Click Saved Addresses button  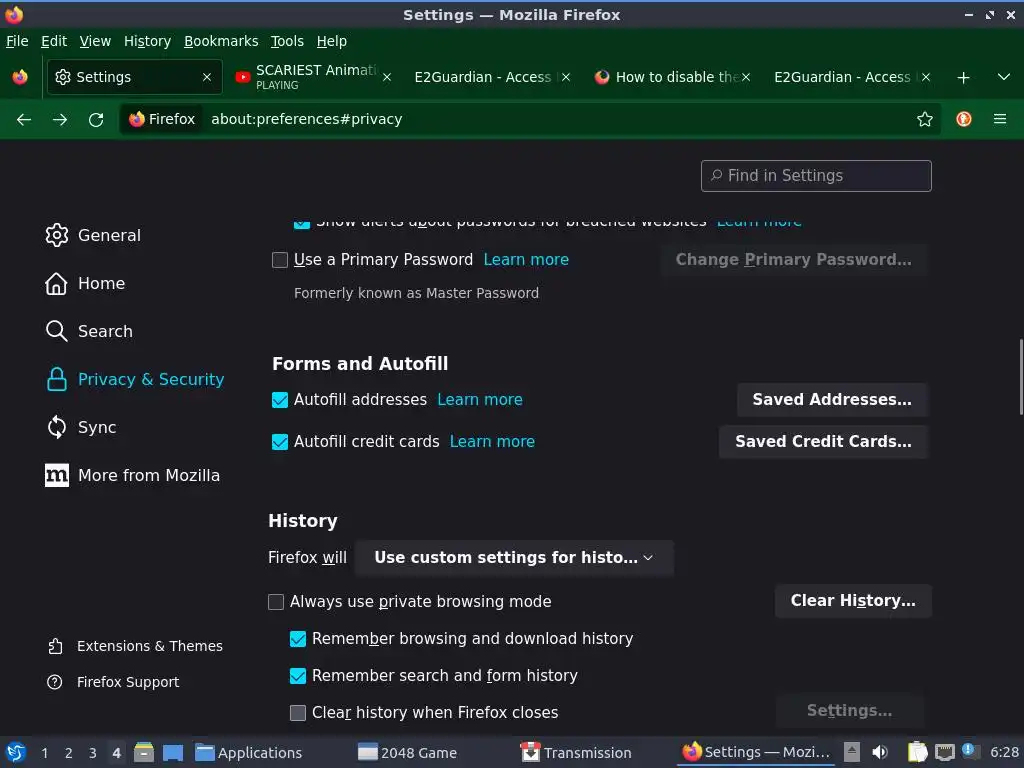coord(831,400)
